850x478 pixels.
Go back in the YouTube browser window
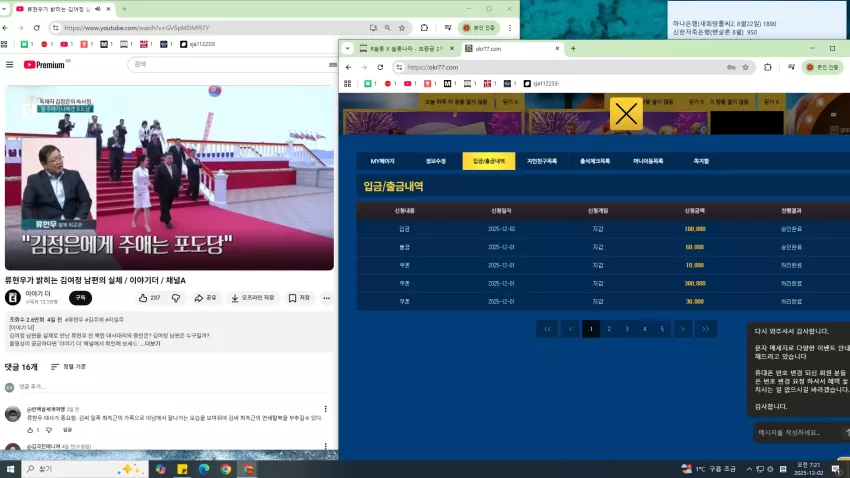point(5,28)
